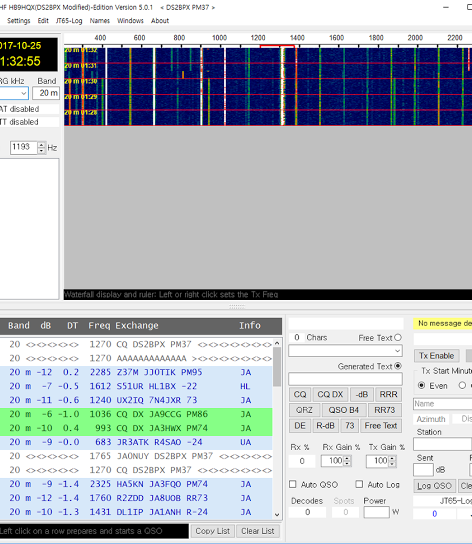Click the CQ button

click(300, 394)
